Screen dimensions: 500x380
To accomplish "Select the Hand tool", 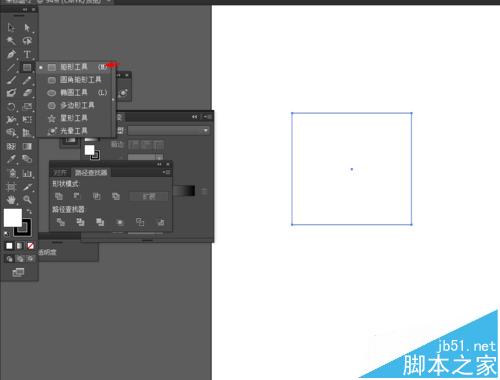I will 11,200.
